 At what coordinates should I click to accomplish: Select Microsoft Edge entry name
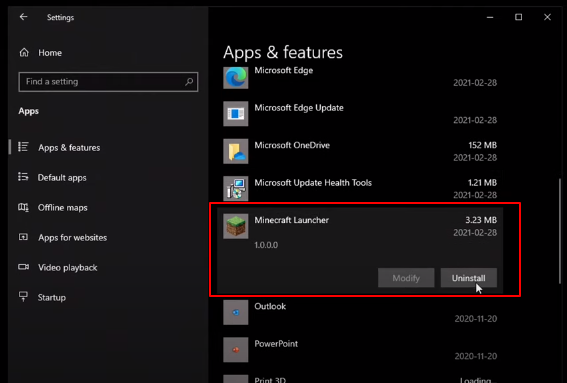(284, 71)
